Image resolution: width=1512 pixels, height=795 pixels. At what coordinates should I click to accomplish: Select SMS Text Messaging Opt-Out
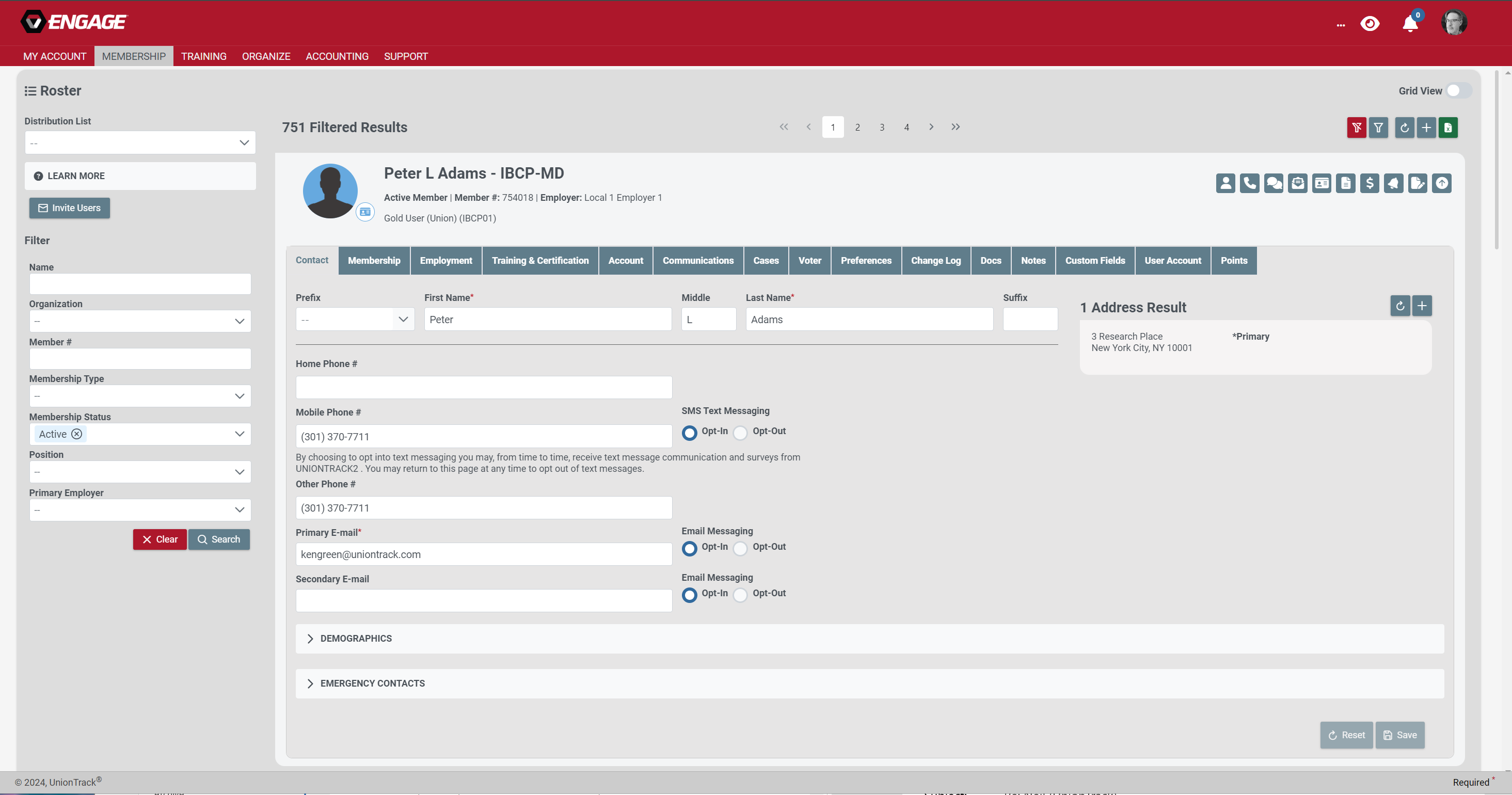741,433
